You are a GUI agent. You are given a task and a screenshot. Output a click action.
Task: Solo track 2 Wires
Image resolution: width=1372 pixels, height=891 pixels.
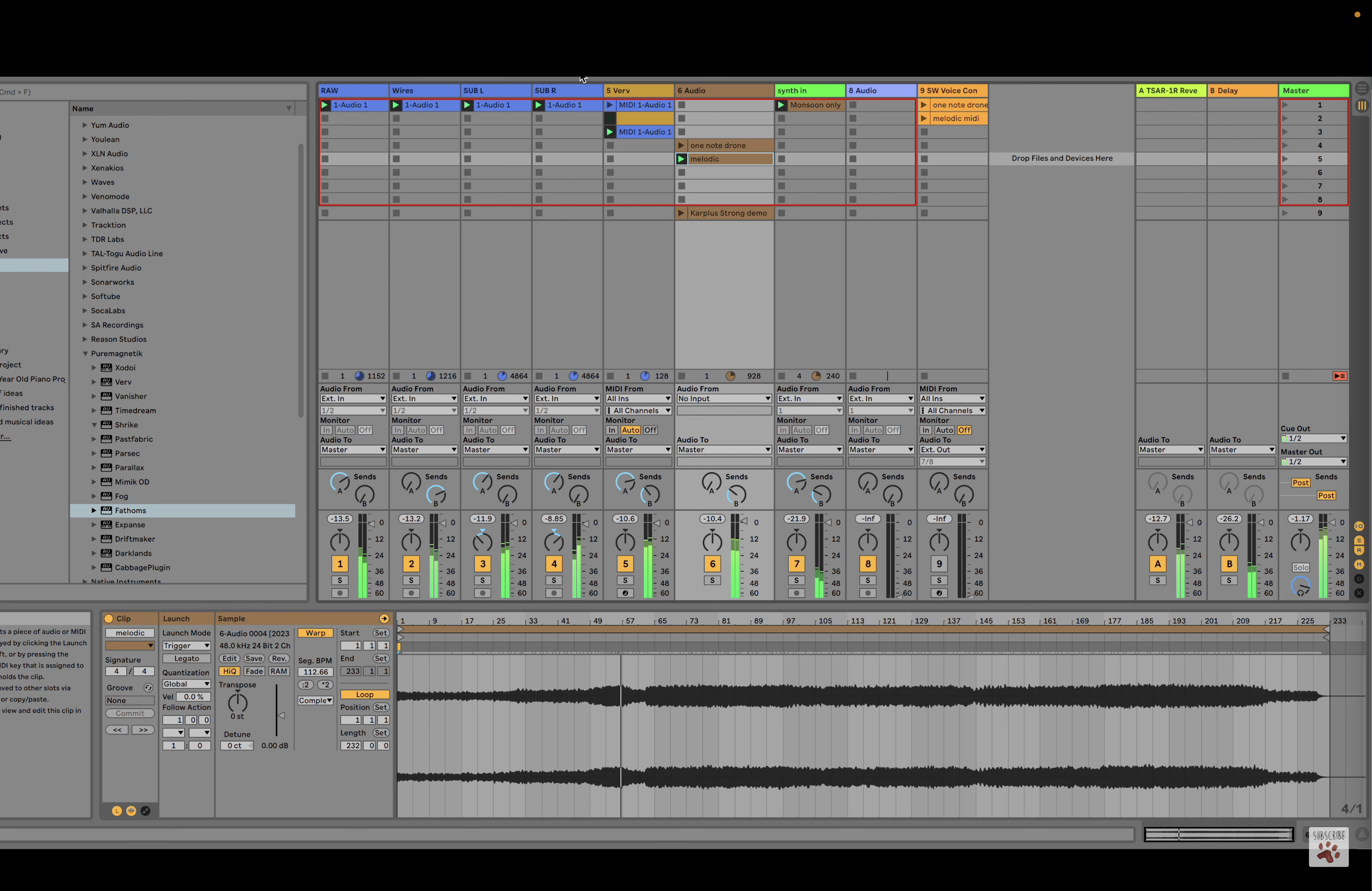coord(411,580)
